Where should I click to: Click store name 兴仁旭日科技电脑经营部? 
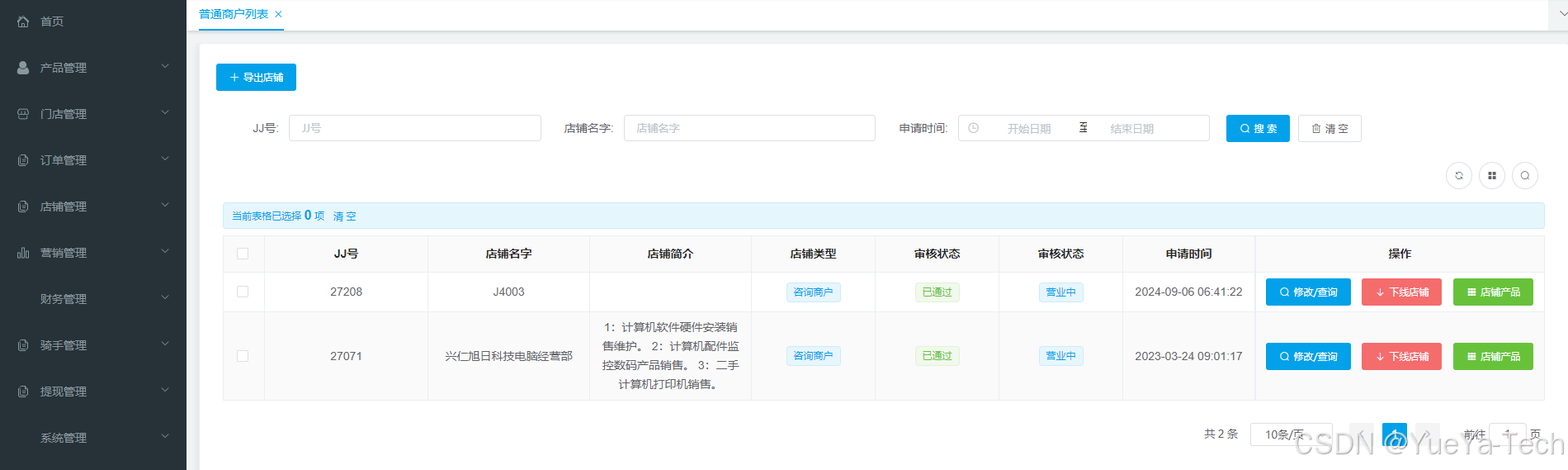[508, 356]
